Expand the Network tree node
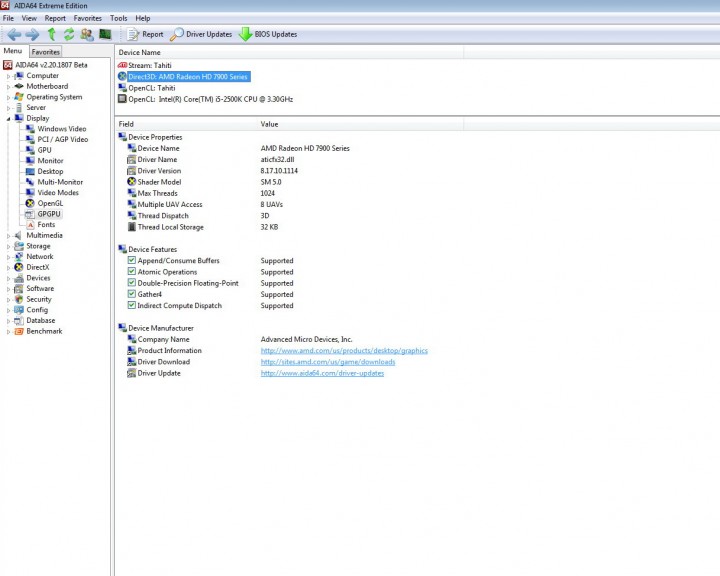Viewport: 720px width, 576px height. (x=8, y=257)
